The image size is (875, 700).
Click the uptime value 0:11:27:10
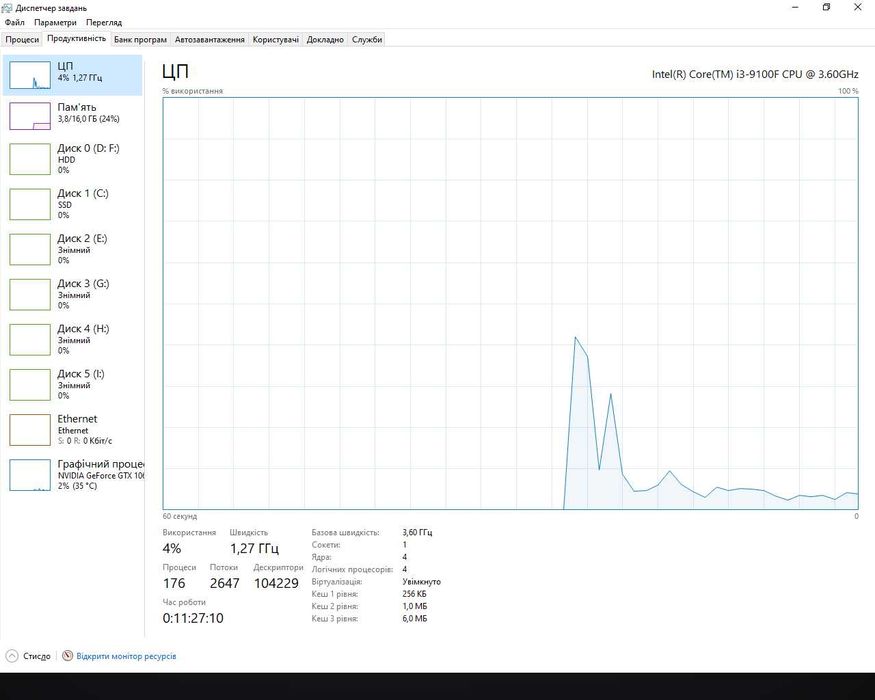[x=193, y=618]
